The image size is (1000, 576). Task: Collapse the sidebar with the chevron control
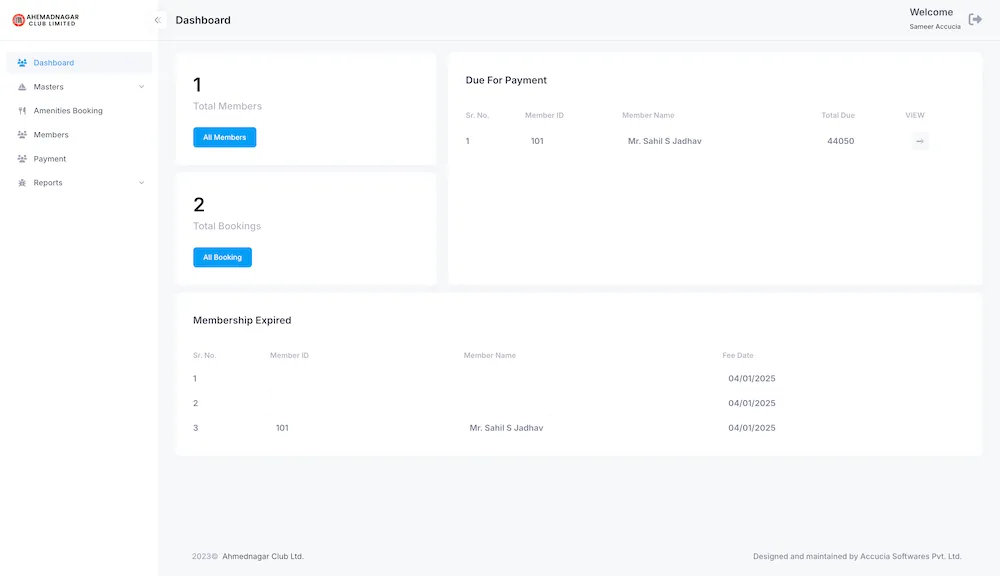[x=156, y=19]
